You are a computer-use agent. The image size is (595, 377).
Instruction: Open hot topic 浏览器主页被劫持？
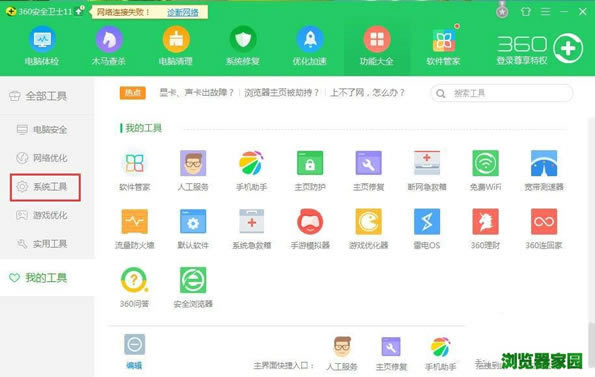pos(281,93)
